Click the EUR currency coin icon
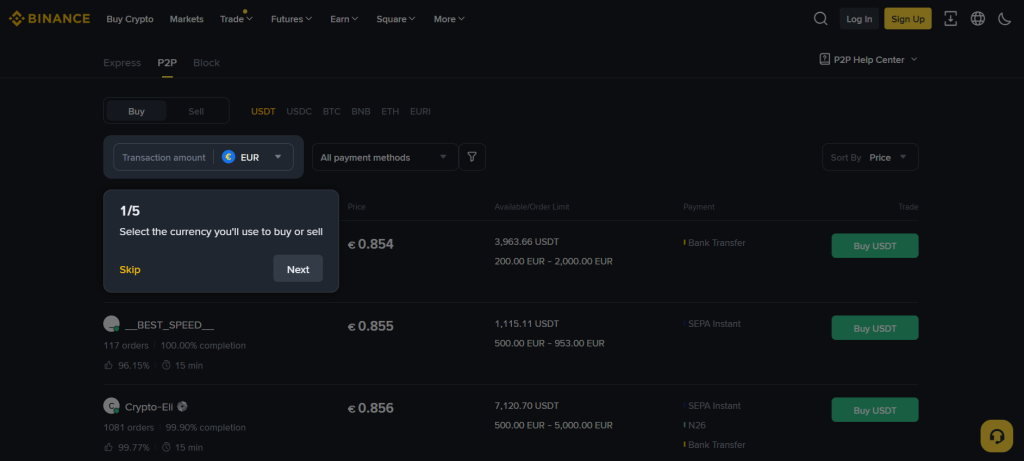This screenshot has height=461, width=1024. [228, 157]
